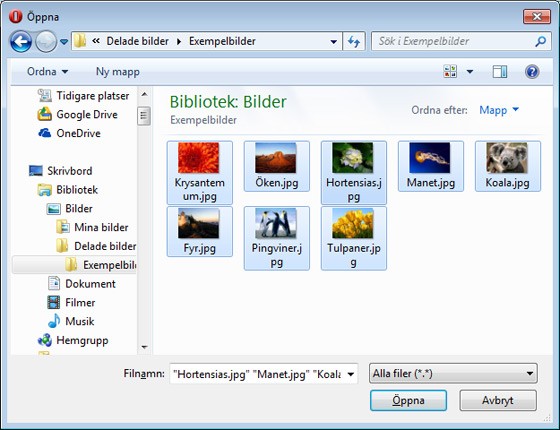
Task: Select Skrivbord in the tree
Action: tap(60, 171)
